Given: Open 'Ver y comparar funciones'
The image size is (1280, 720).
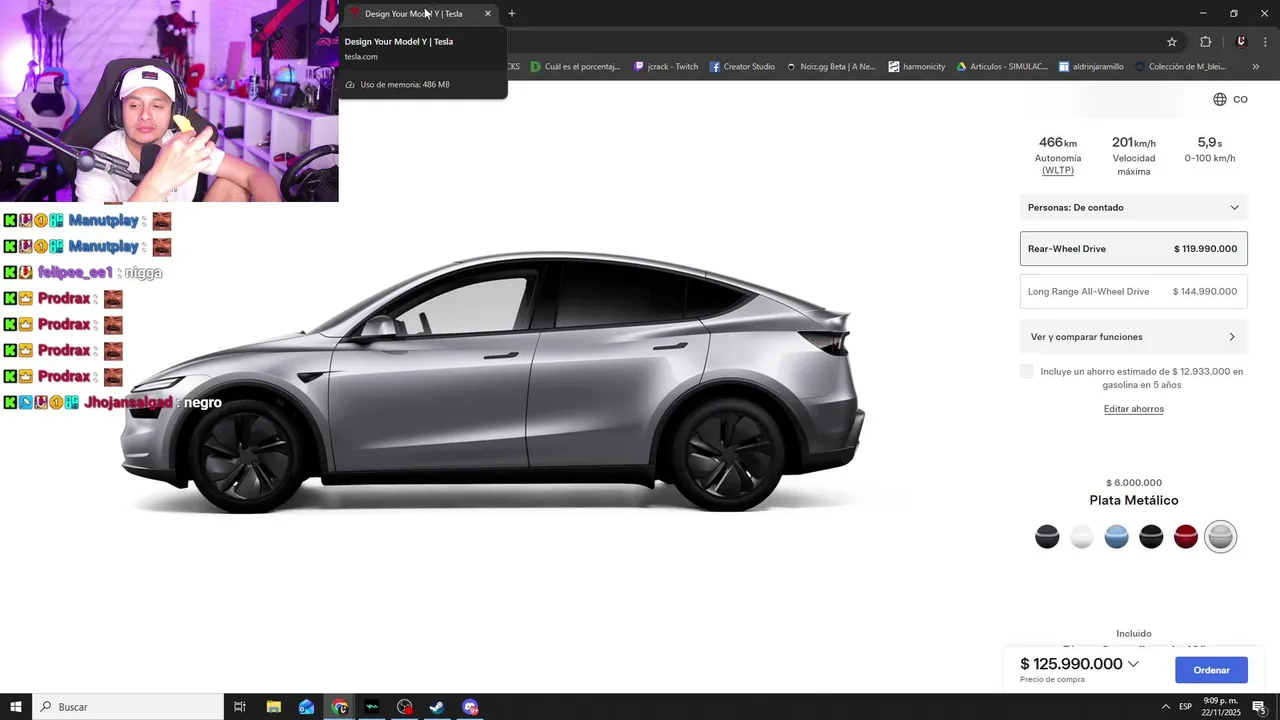Looking at the screenshot, I should [1134, 337].
